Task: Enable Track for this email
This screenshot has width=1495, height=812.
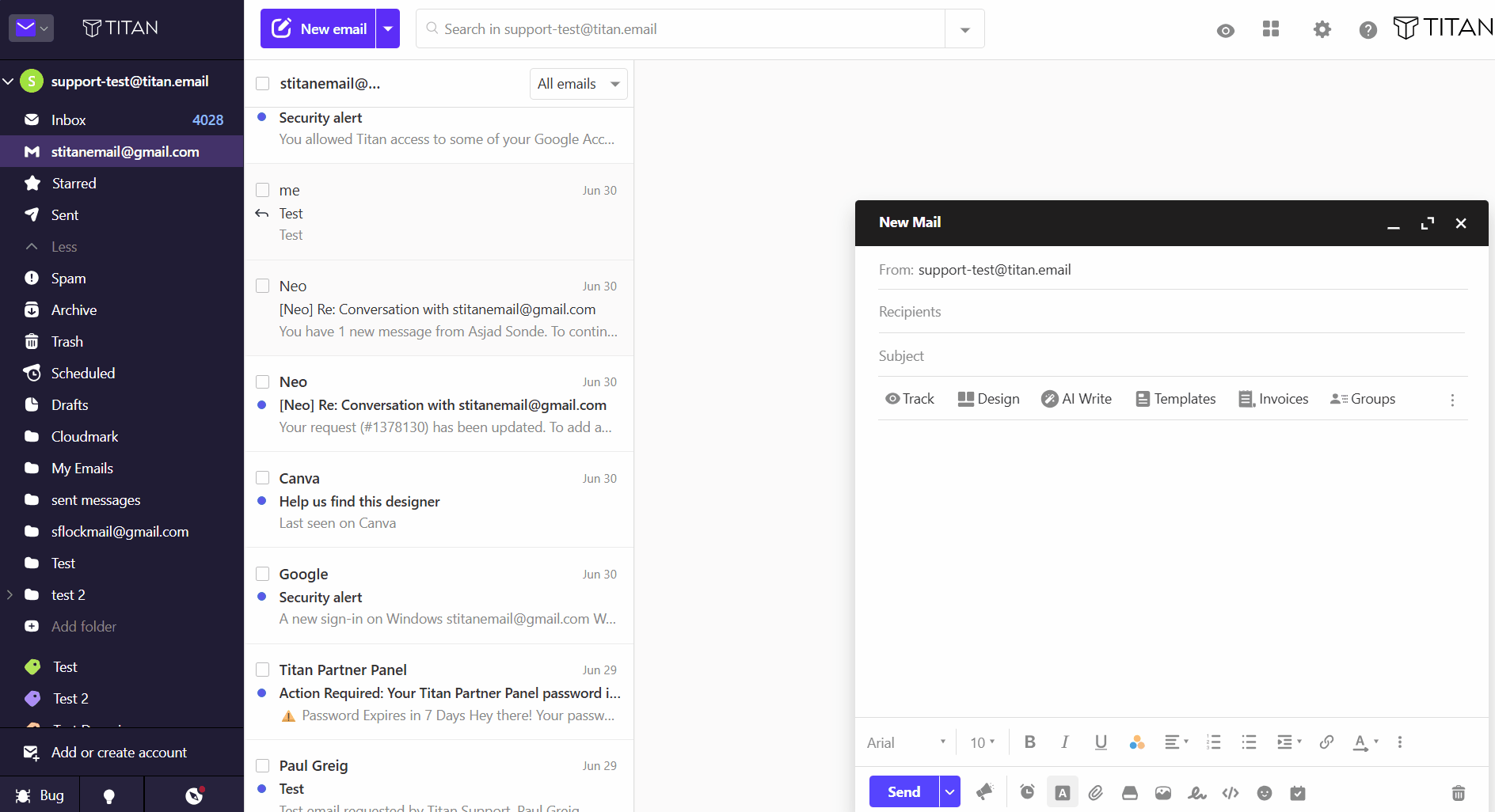Action: pos(910,399)
